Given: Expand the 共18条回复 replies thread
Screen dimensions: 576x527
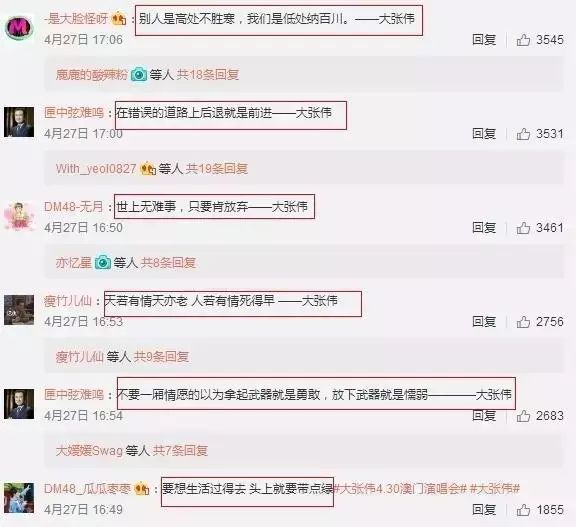Looking at the screenshot, I should point(208,75).
